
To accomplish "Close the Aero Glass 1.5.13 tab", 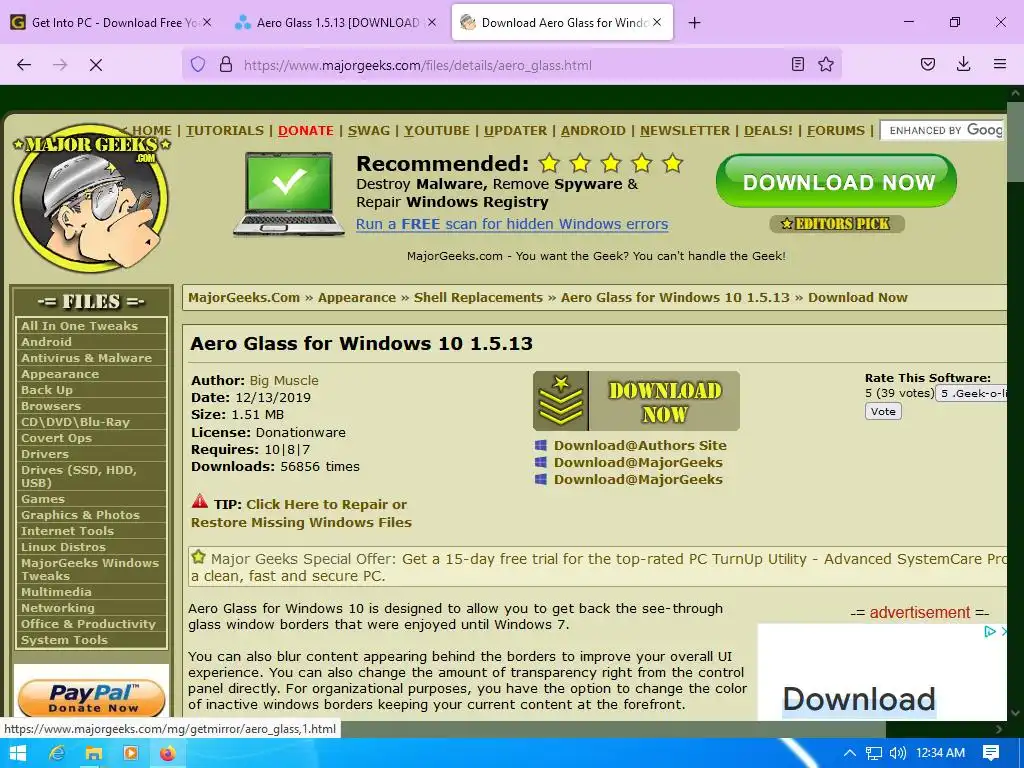I will pyautogui.click(x=431, y=22).
